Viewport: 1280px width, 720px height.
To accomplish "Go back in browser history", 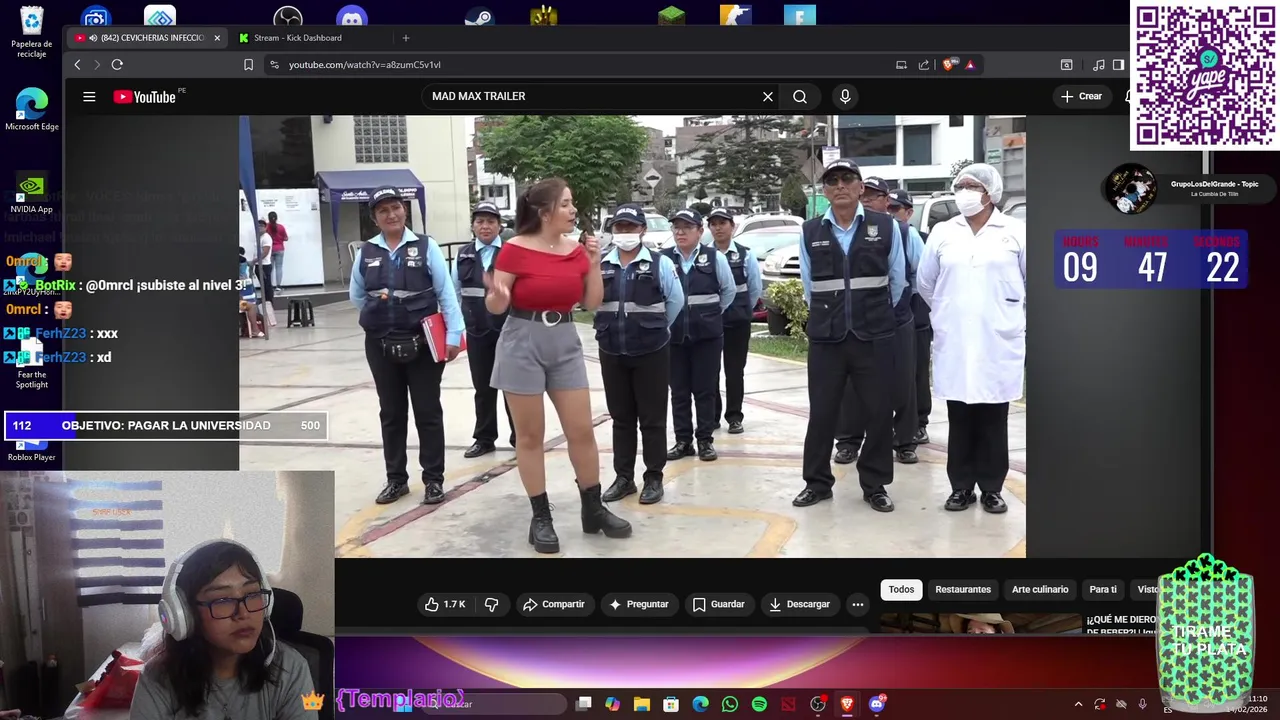I will 77,65.
